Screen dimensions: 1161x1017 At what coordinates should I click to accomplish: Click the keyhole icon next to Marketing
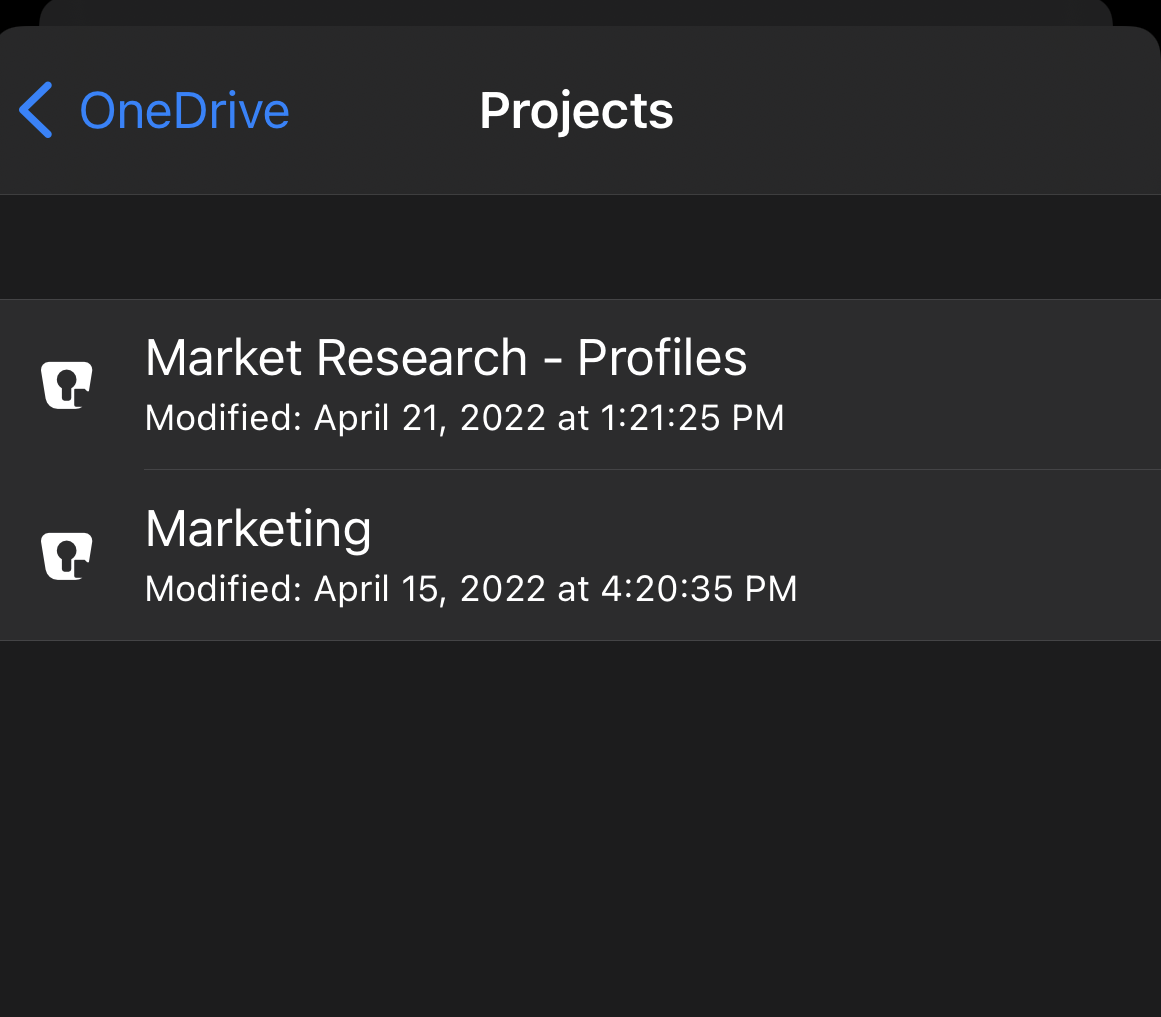coord(67,555)
